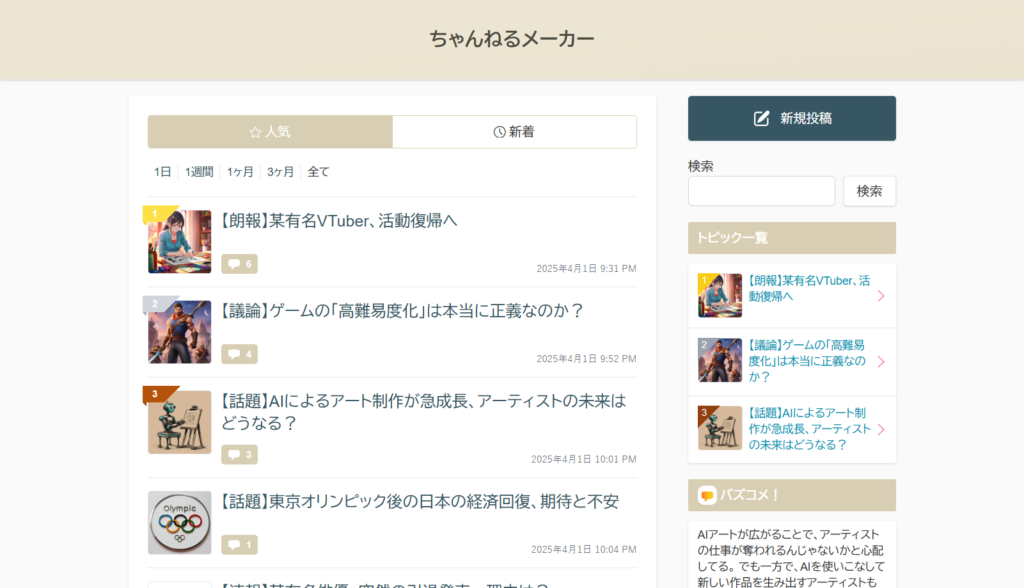Click the chevron beside the sidebar game topic
Image resolution: width=1024 pixels, height=588 pixels.
(x=881, y=361)
